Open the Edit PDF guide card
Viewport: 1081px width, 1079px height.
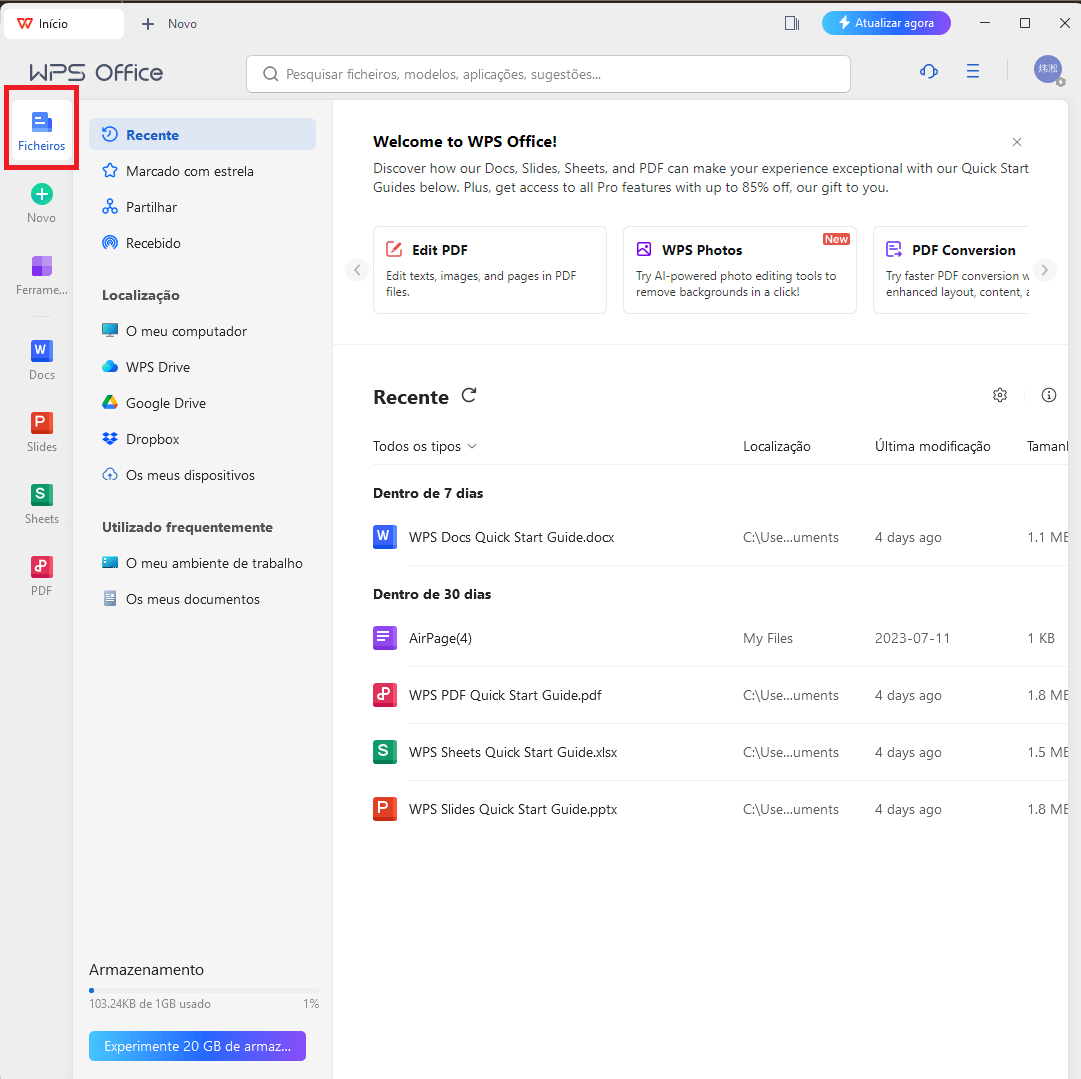(489, 270)
